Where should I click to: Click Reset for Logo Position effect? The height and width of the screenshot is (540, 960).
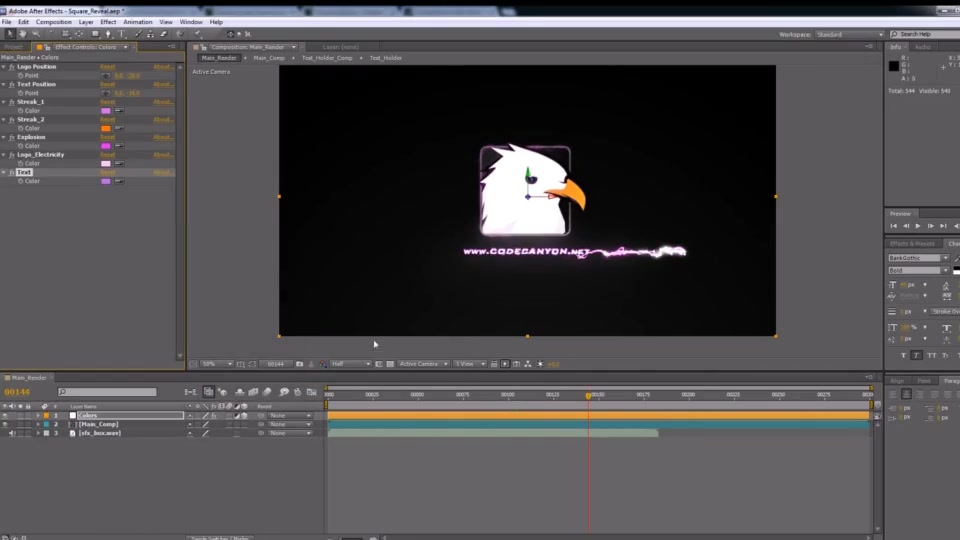pos(108,67)
